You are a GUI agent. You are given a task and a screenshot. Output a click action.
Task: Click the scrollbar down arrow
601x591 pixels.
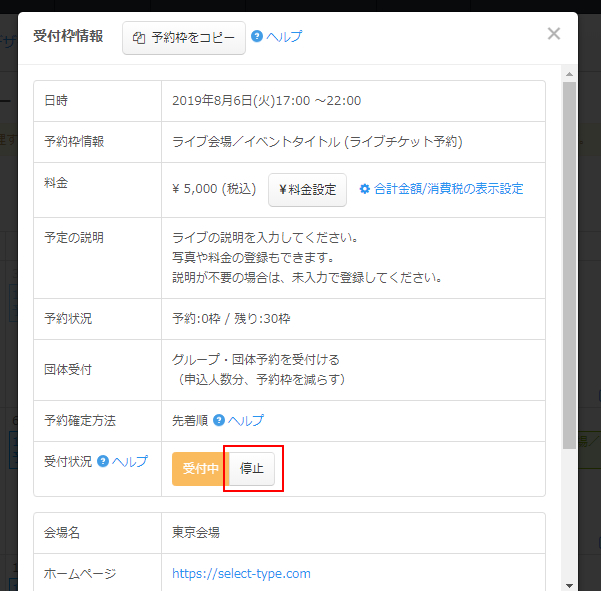(x=569, y=584)
